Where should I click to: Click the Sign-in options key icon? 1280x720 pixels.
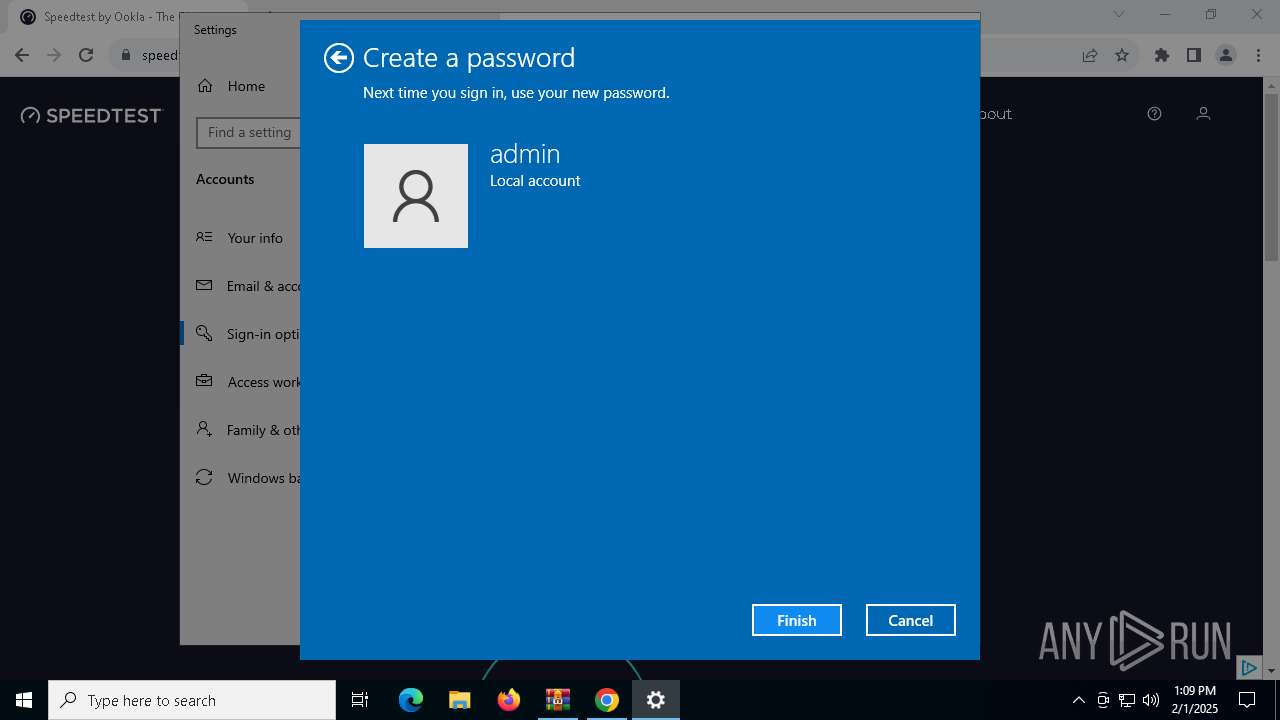point(204,333)
